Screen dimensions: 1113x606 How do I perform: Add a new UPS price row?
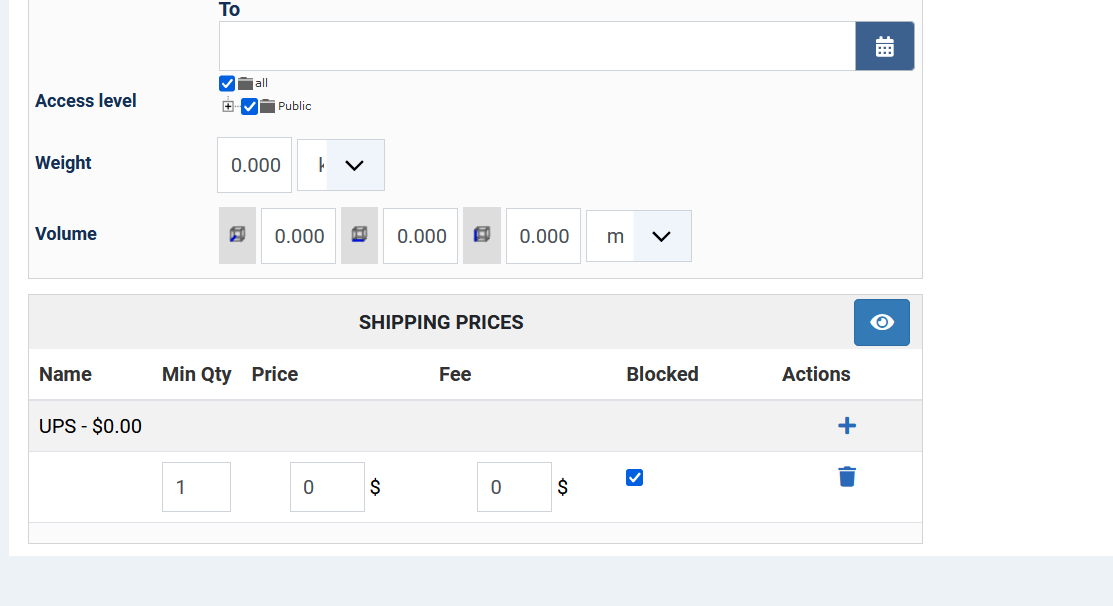click(x=846, y=426)
